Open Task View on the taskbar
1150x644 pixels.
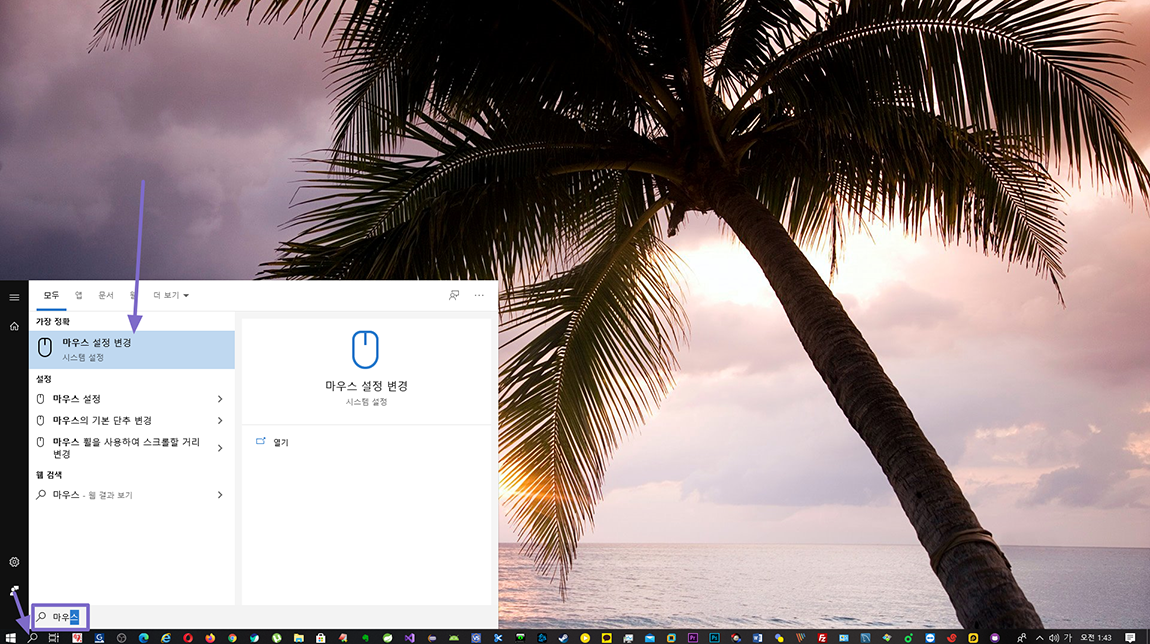[x=54, y=637]
